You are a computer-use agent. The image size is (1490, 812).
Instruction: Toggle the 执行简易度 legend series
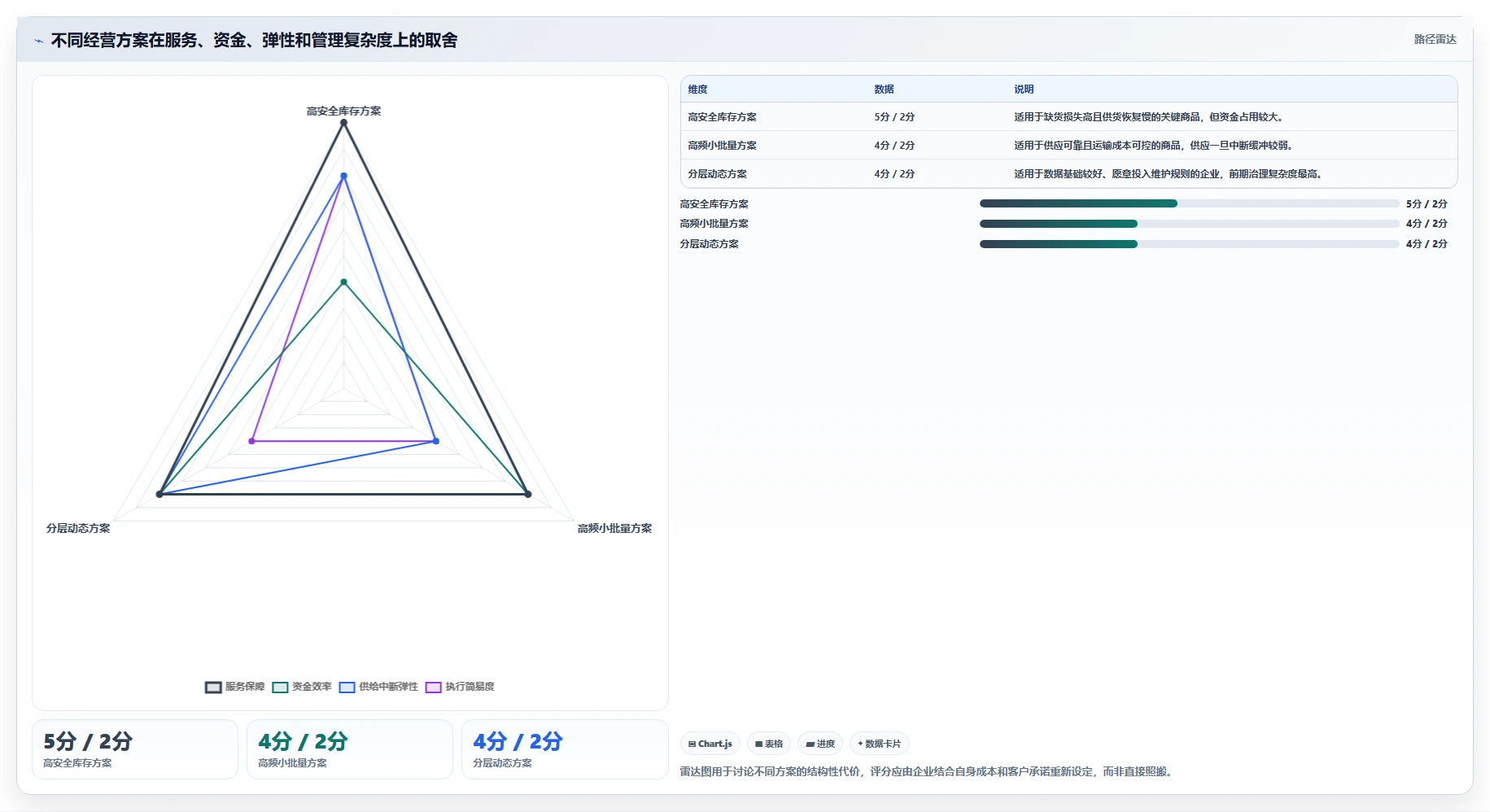pos(460,687)
